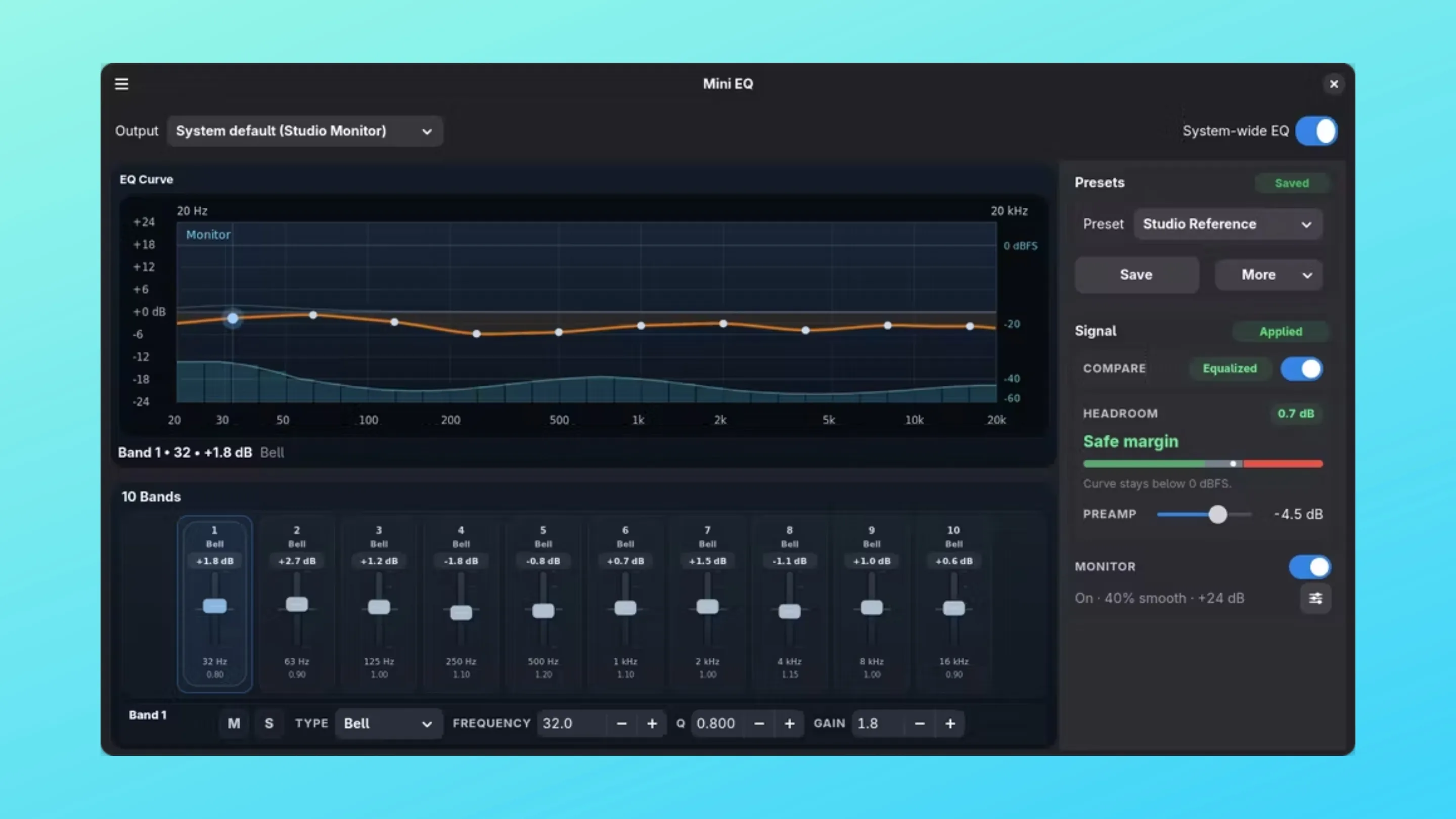The width and height of the screenshot is (1456, 819).
Task: Click the frequency plus stepper
Action: 652,723
